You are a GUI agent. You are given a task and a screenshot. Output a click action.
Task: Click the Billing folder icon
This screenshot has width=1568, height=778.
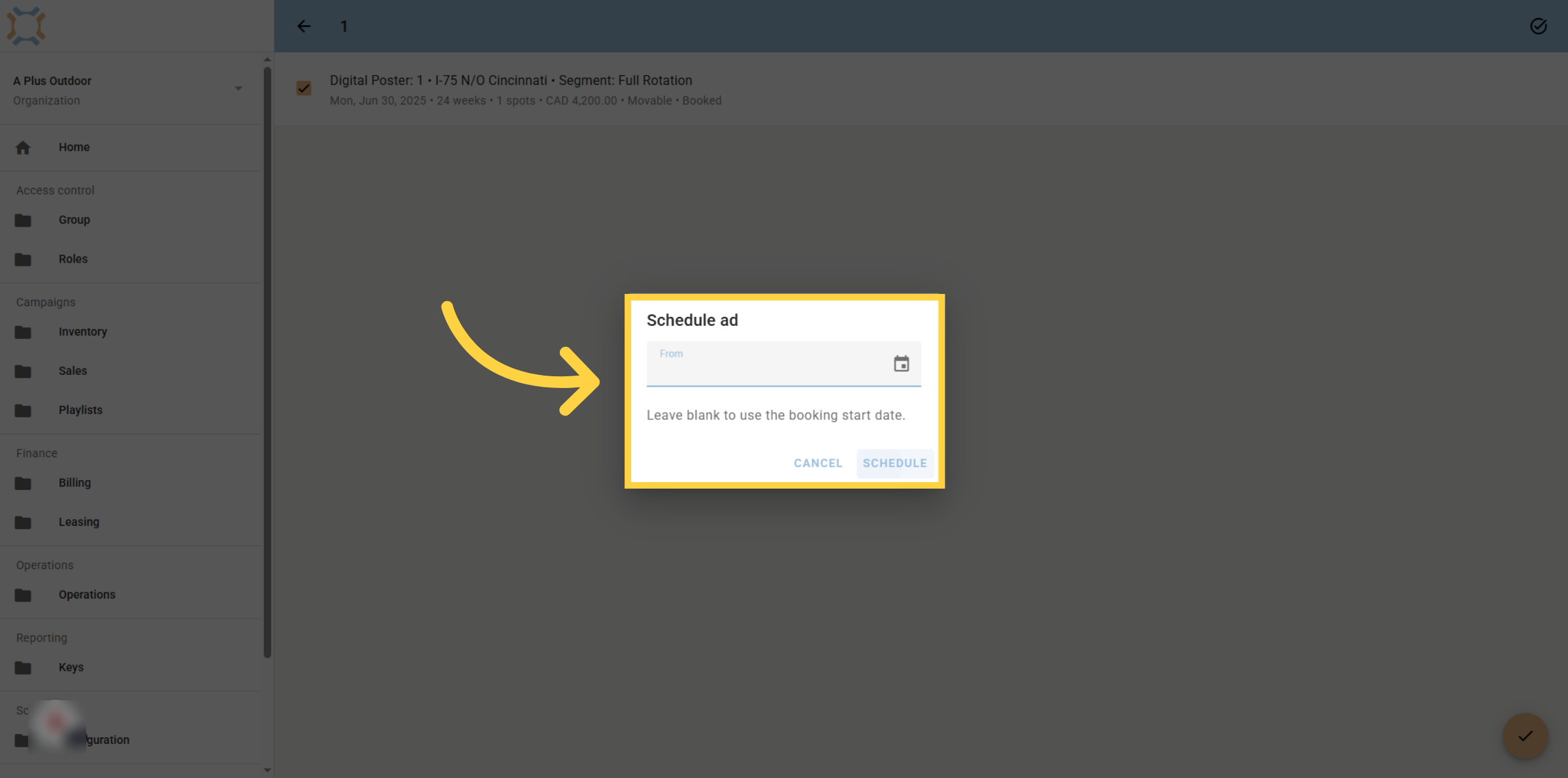coord(23,483)
